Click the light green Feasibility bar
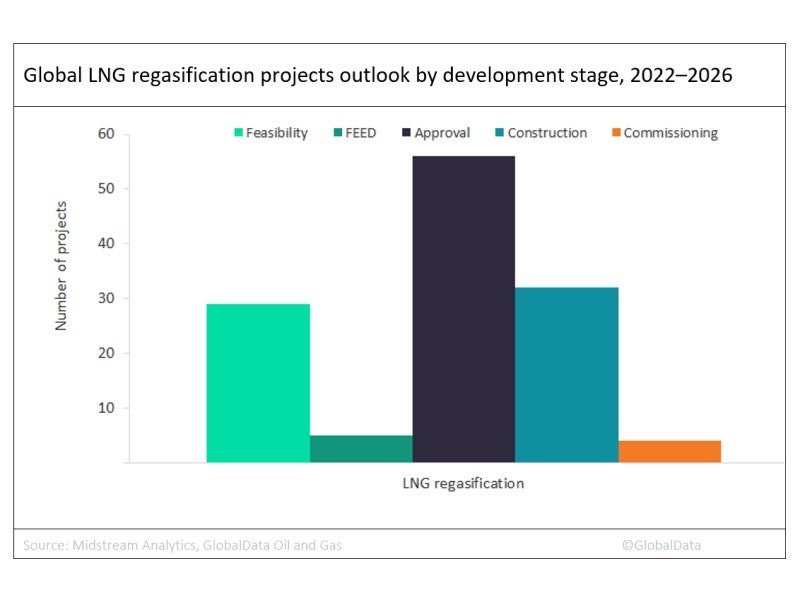 [258, 383]
